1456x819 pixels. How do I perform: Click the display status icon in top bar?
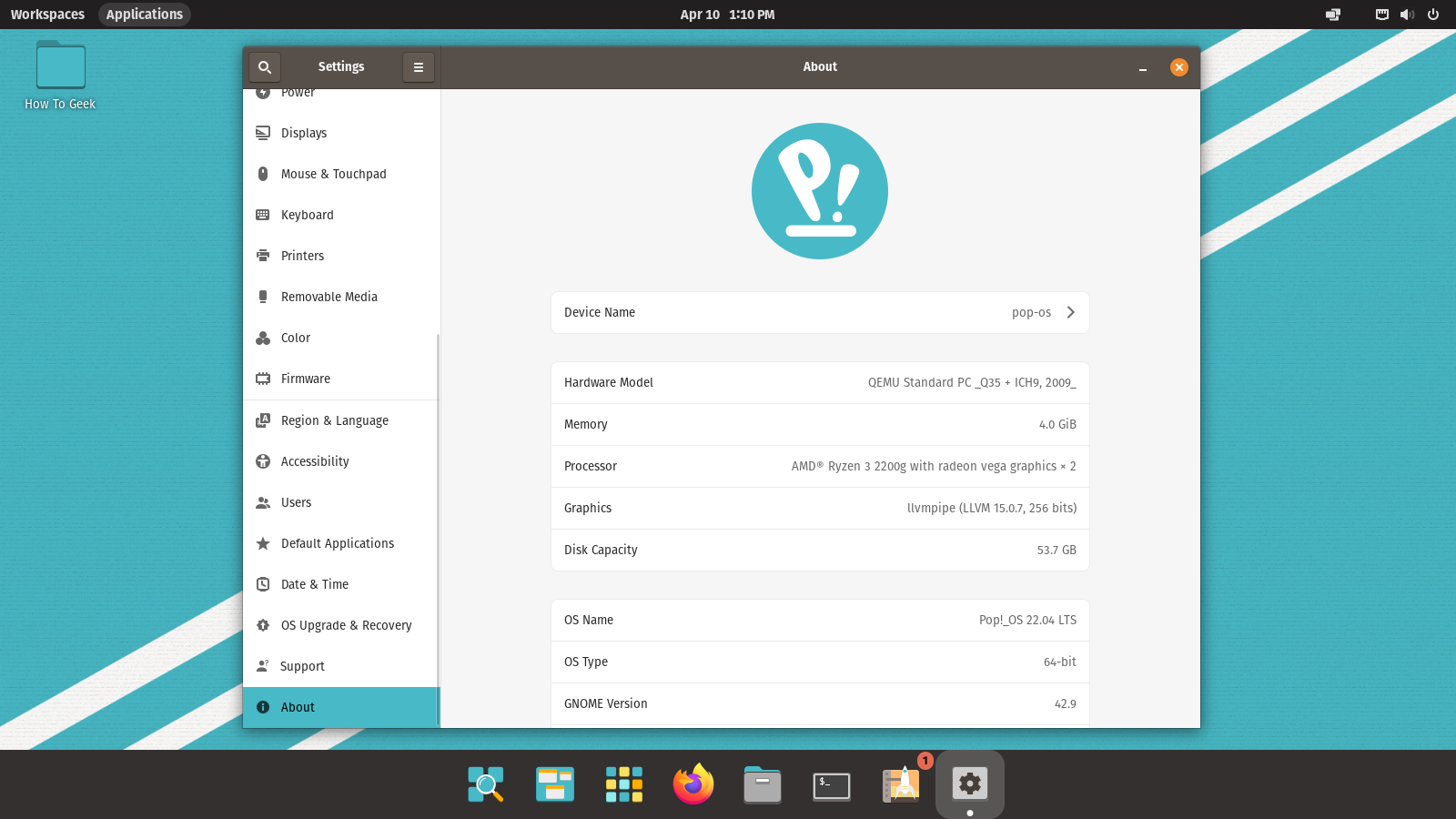(1333, 15)
